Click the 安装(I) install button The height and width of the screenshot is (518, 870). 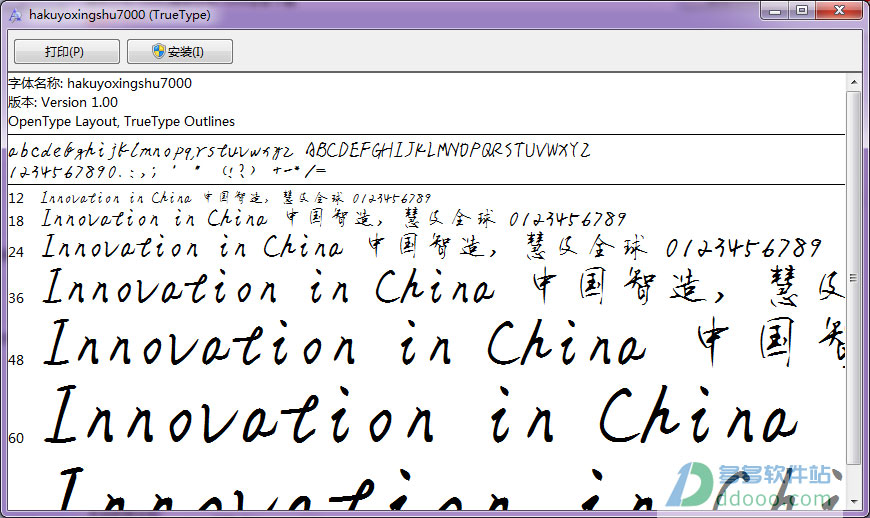(x=180, y=52)
